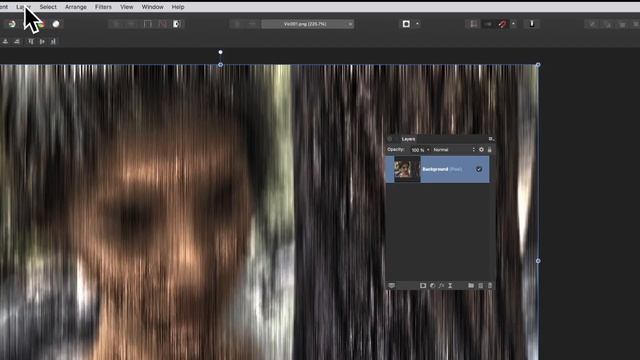The width and height of the screenshot is (640, 360).
Task: Click the right-middle selection handle
Action: pyautogui.click(x=538, y=261)
